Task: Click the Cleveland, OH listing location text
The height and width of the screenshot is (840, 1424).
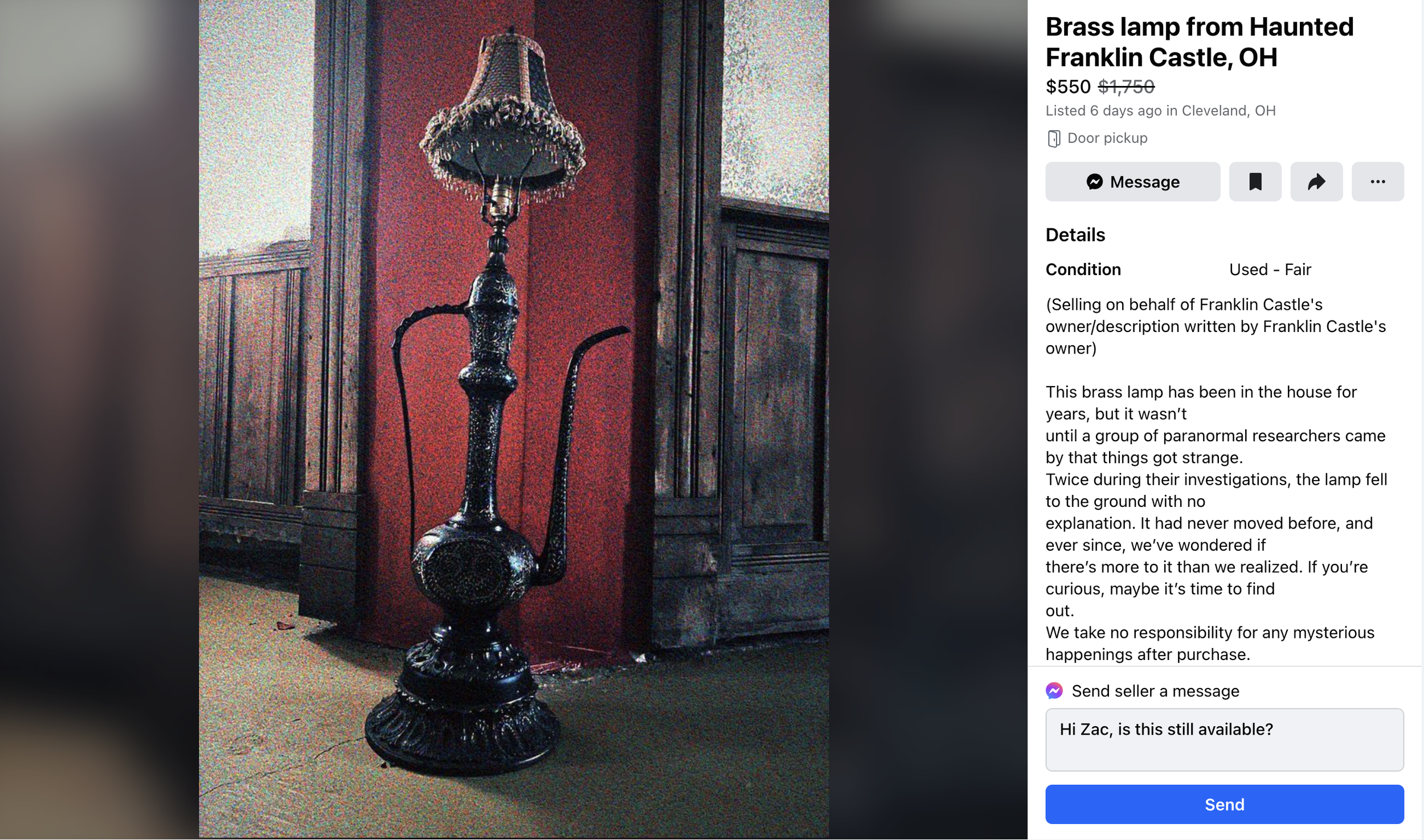Action: pyautogui.click(x=1229, y=110)
